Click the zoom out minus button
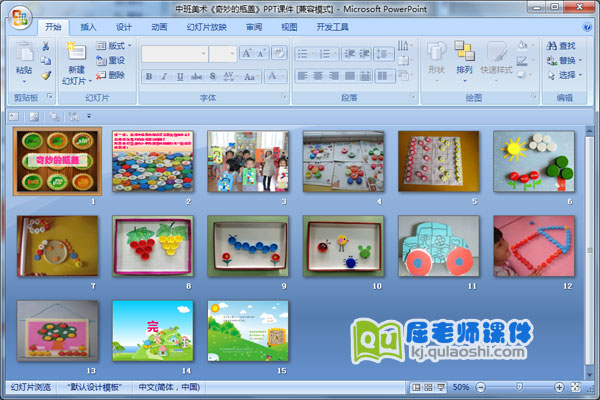 pyautogui.click(x=481, y=387)
